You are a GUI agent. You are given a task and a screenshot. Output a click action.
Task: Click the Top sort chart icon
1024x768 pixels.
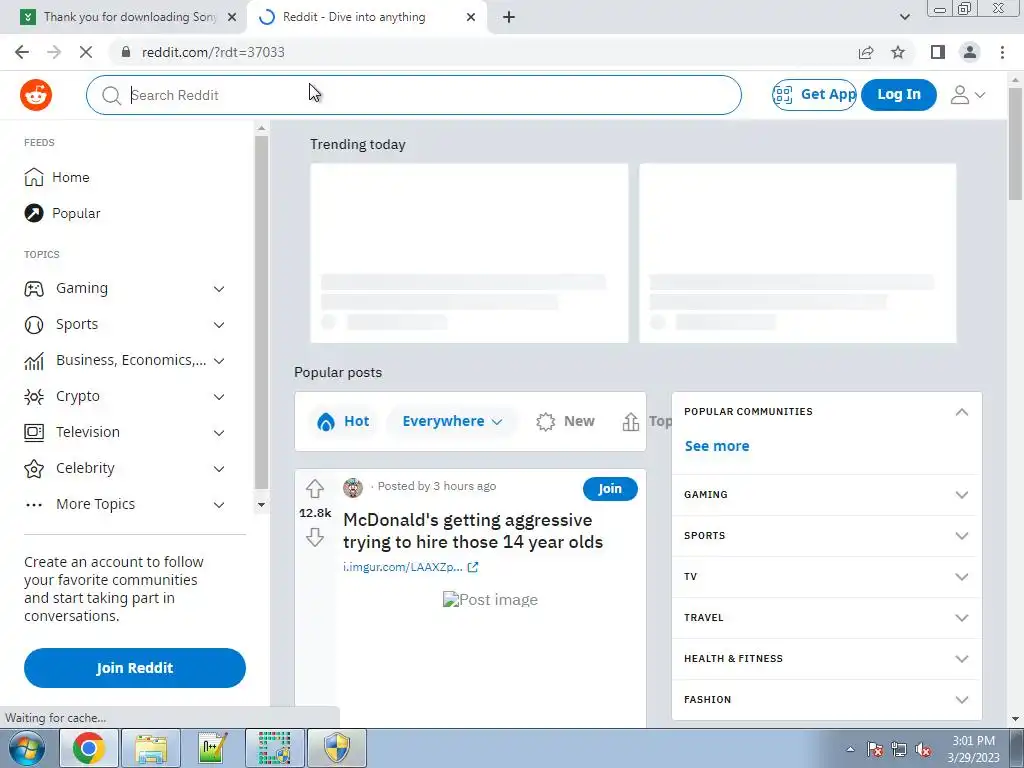[x=630, y=422]
